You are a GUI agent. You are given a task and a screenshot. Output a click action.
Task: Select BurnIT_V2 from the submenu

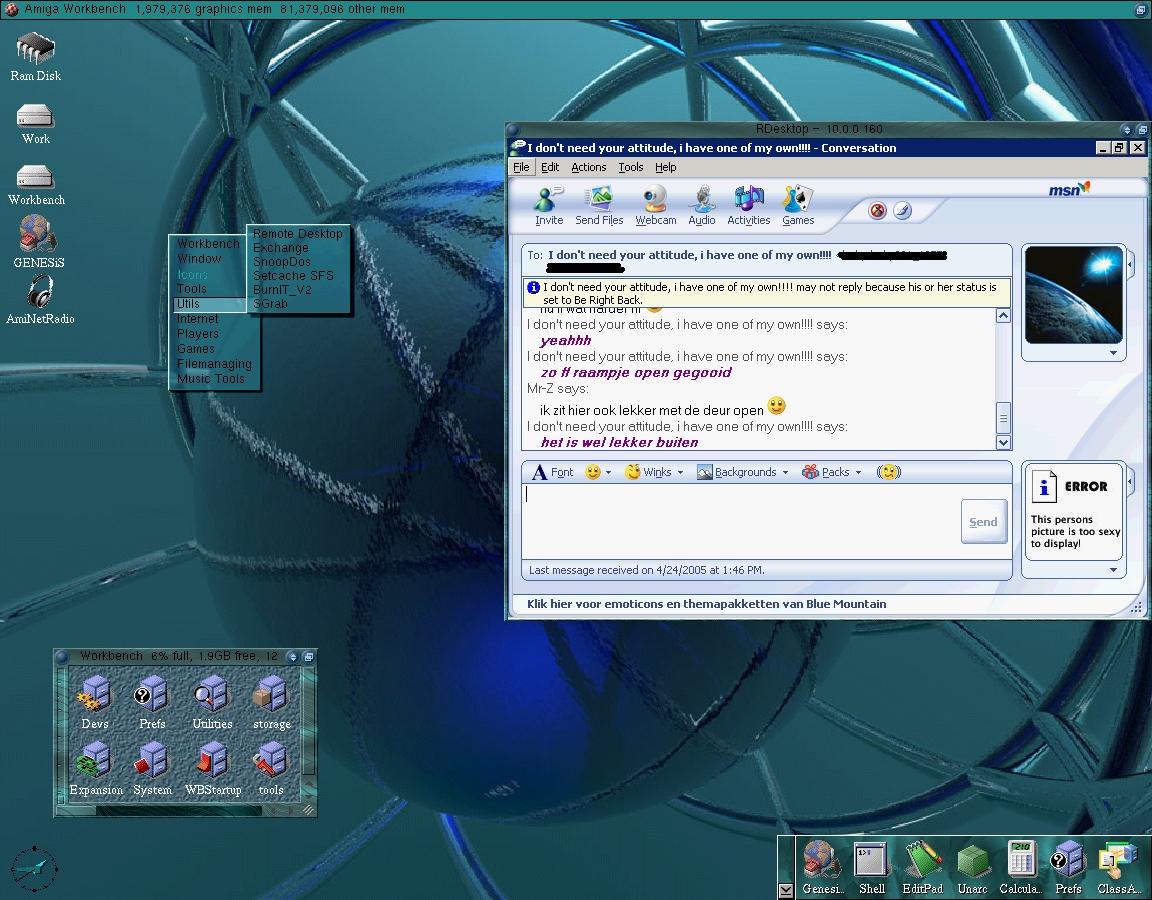tap(282, 289)
